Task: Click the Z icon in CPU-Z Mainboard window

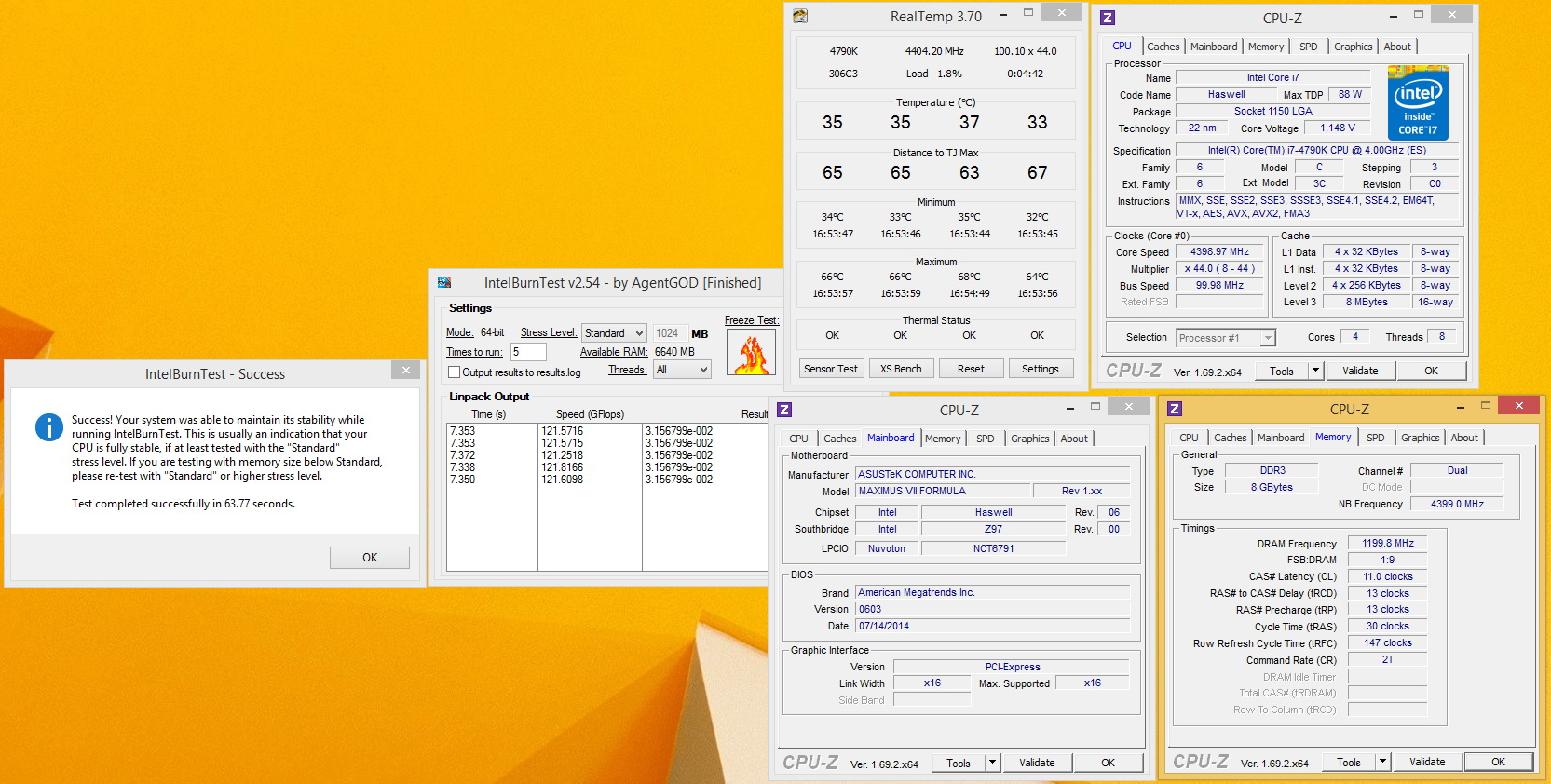Action: [x=784, y=410]
